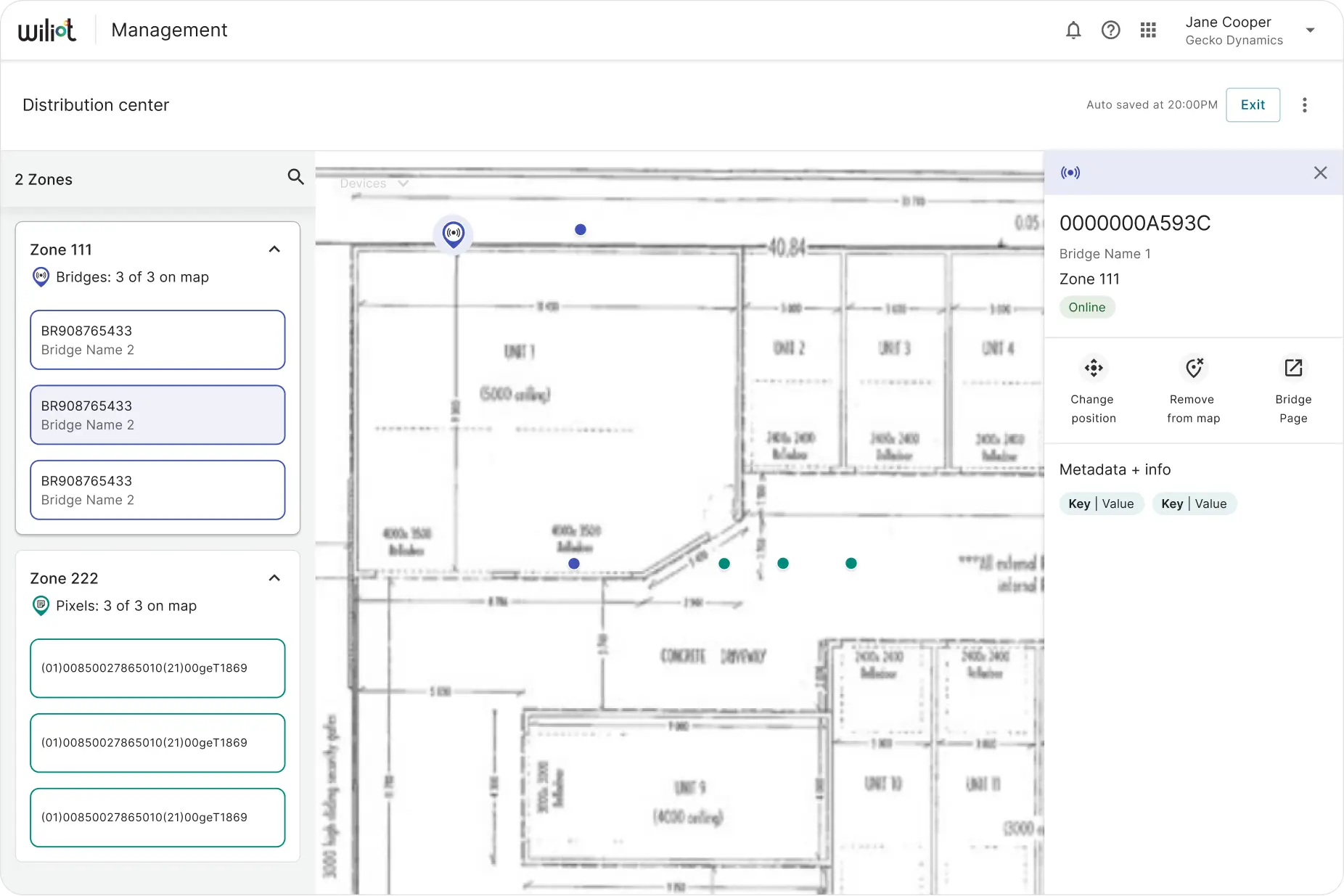Click the middle green pixel dot on map
Screen dimensions: 1344x896
(x=783, y=563)
